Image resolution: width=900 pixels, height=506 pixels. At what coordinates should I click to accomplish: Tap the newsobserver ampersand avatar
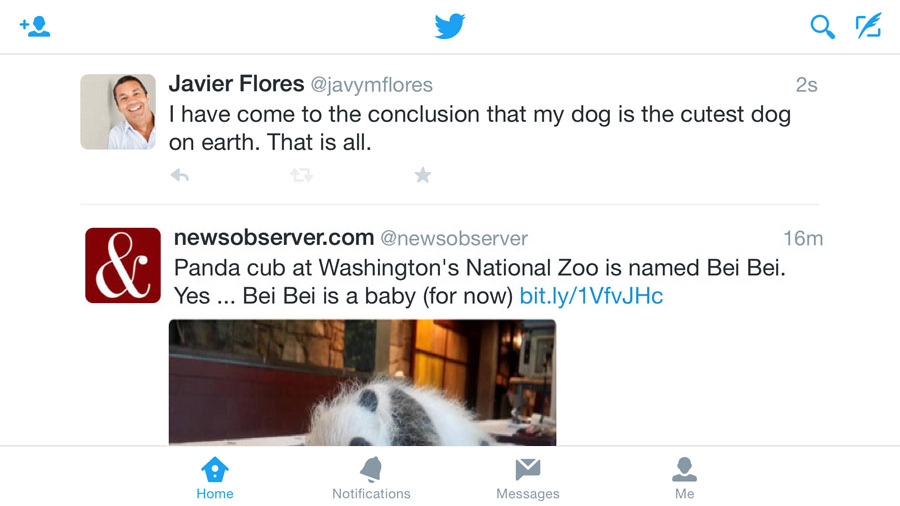coord(123,265)
